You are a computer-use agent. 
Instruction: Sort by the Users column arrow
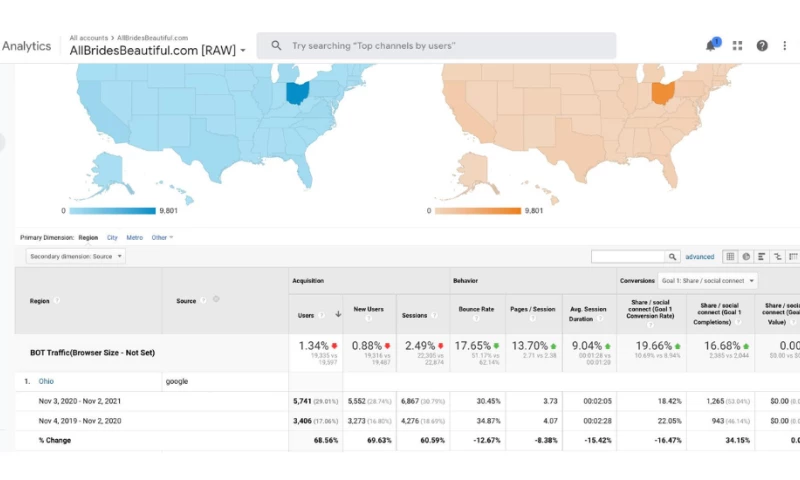[338, 314]
